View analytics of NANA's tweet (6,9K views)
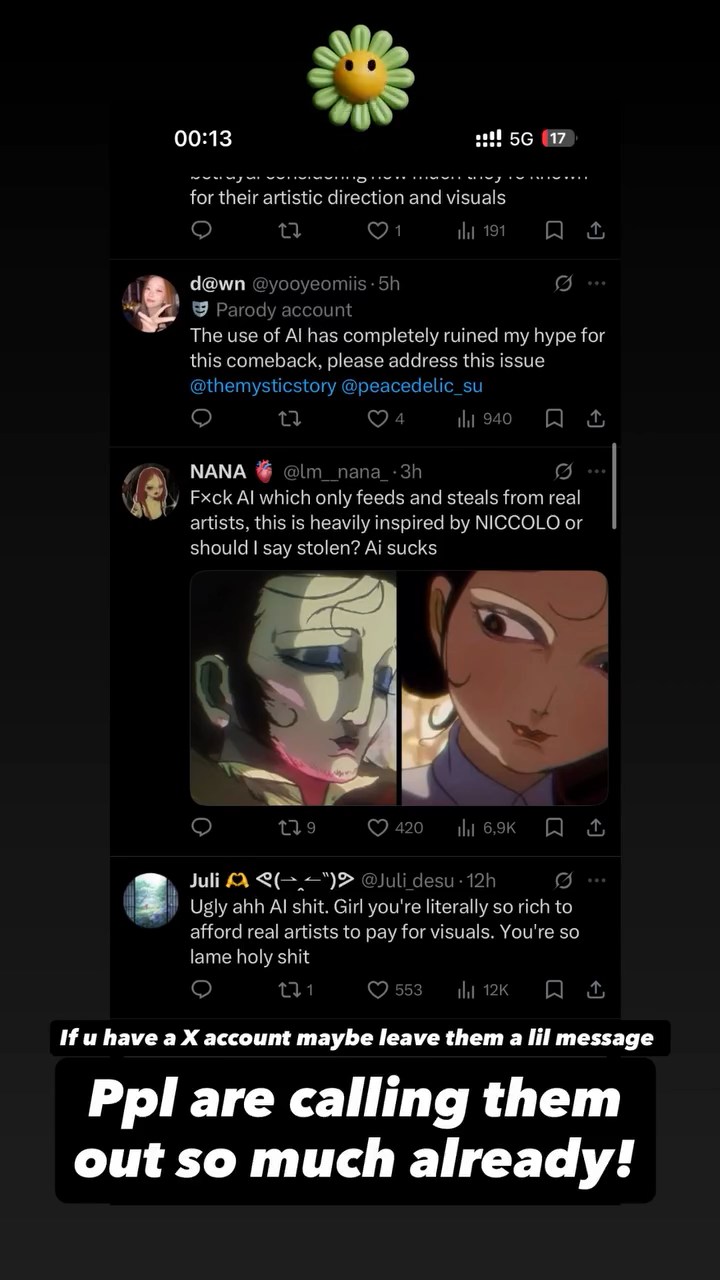Viewport: 720px width, 1280px height. tap(466, 828)
